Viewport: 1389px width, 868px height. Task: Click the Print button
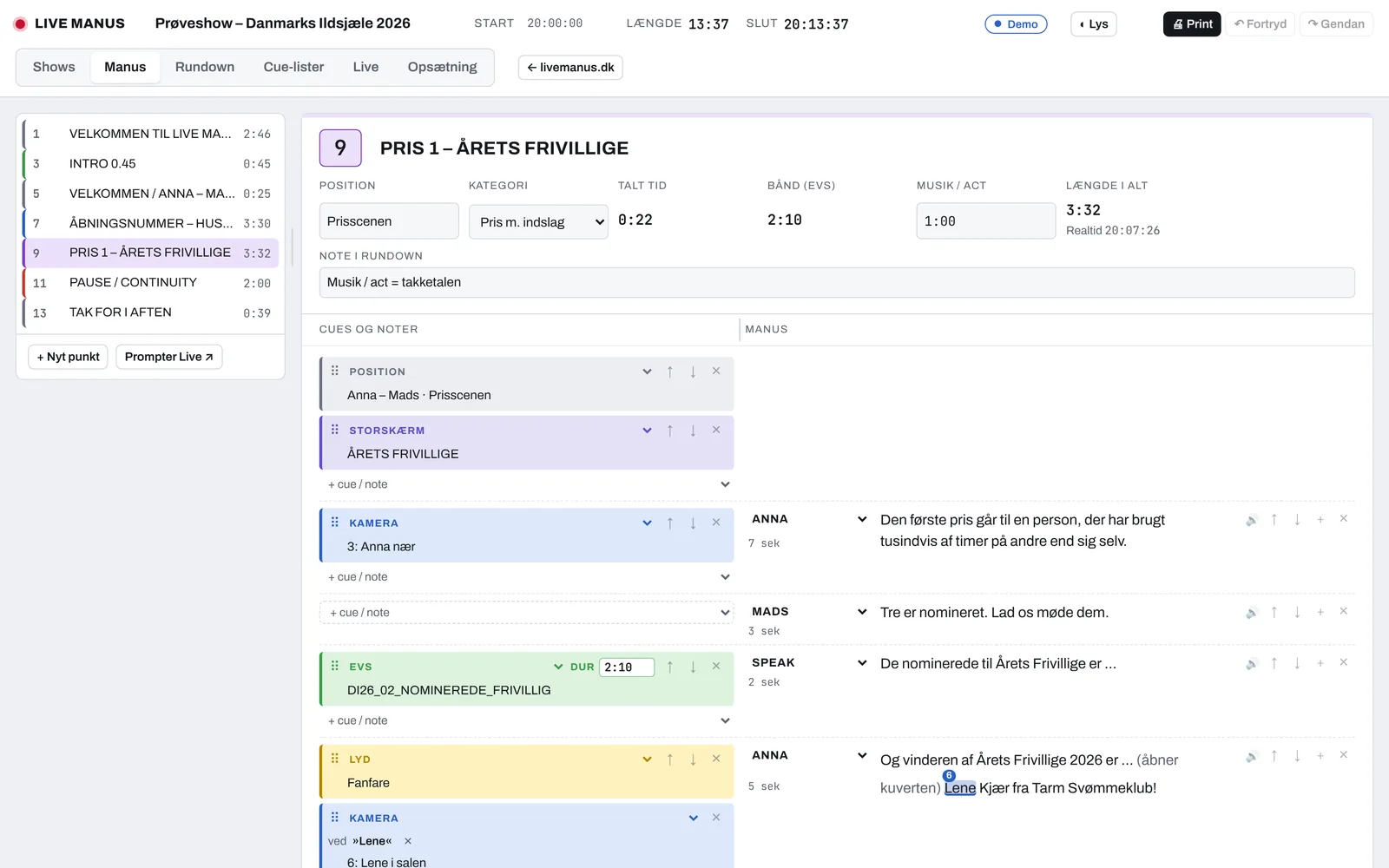pos(1192,24)
